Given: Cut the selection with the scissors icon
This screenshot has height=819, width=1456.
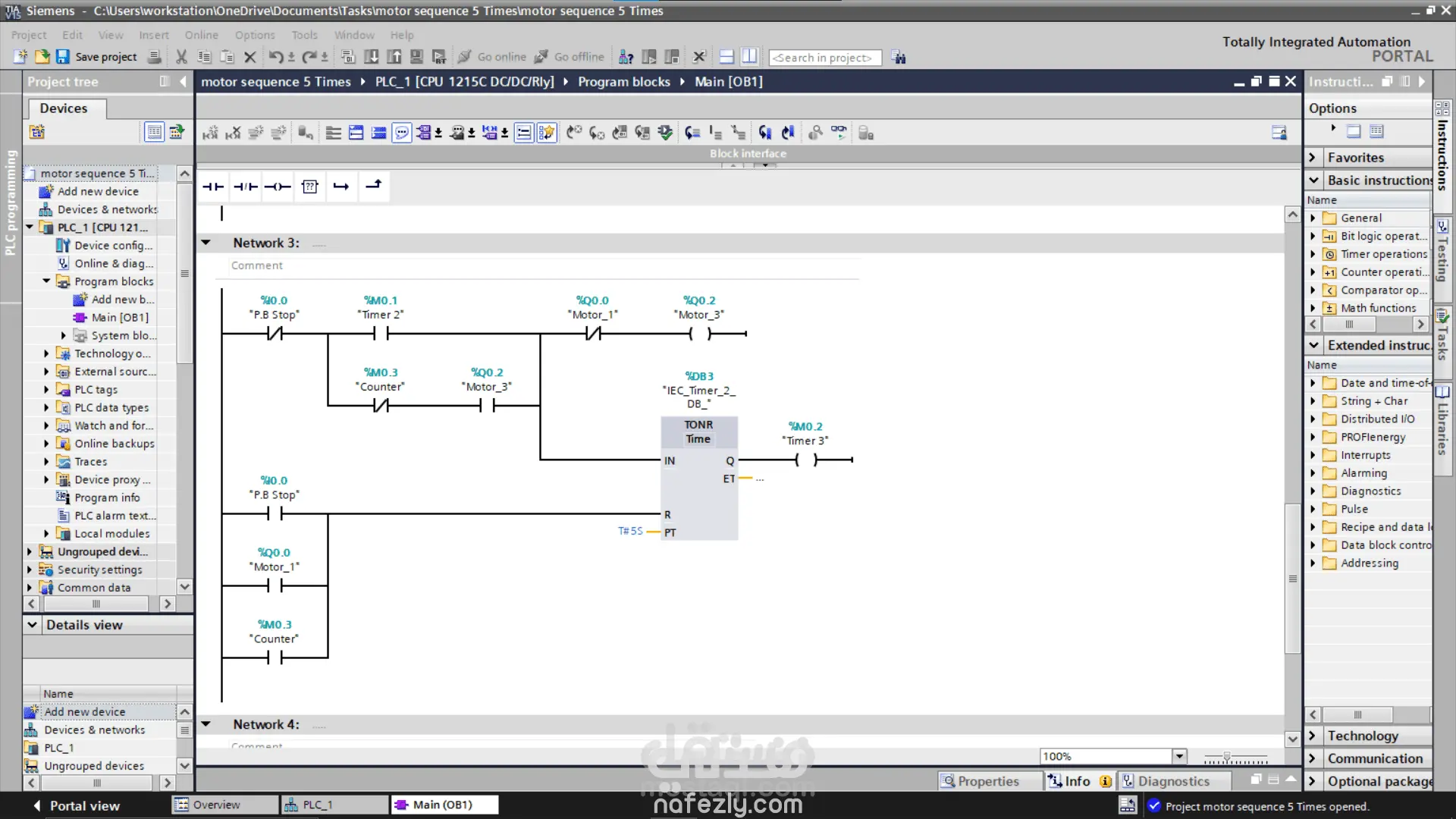Looking at the screenshot, I should (x=181, y=57).
